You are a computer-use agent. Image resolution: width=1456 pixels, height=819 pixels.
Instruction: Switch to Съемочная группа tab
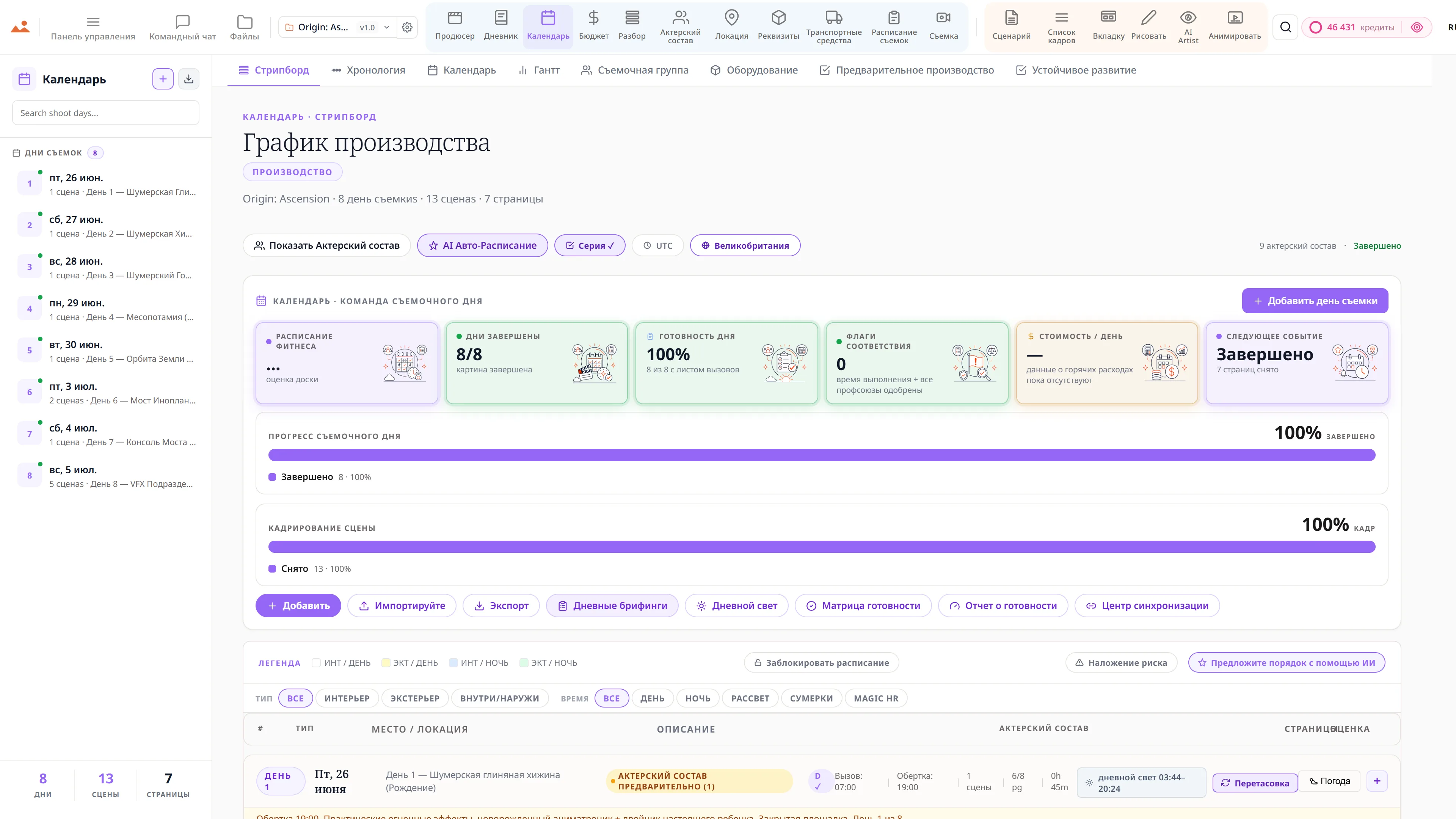(635, 70)
